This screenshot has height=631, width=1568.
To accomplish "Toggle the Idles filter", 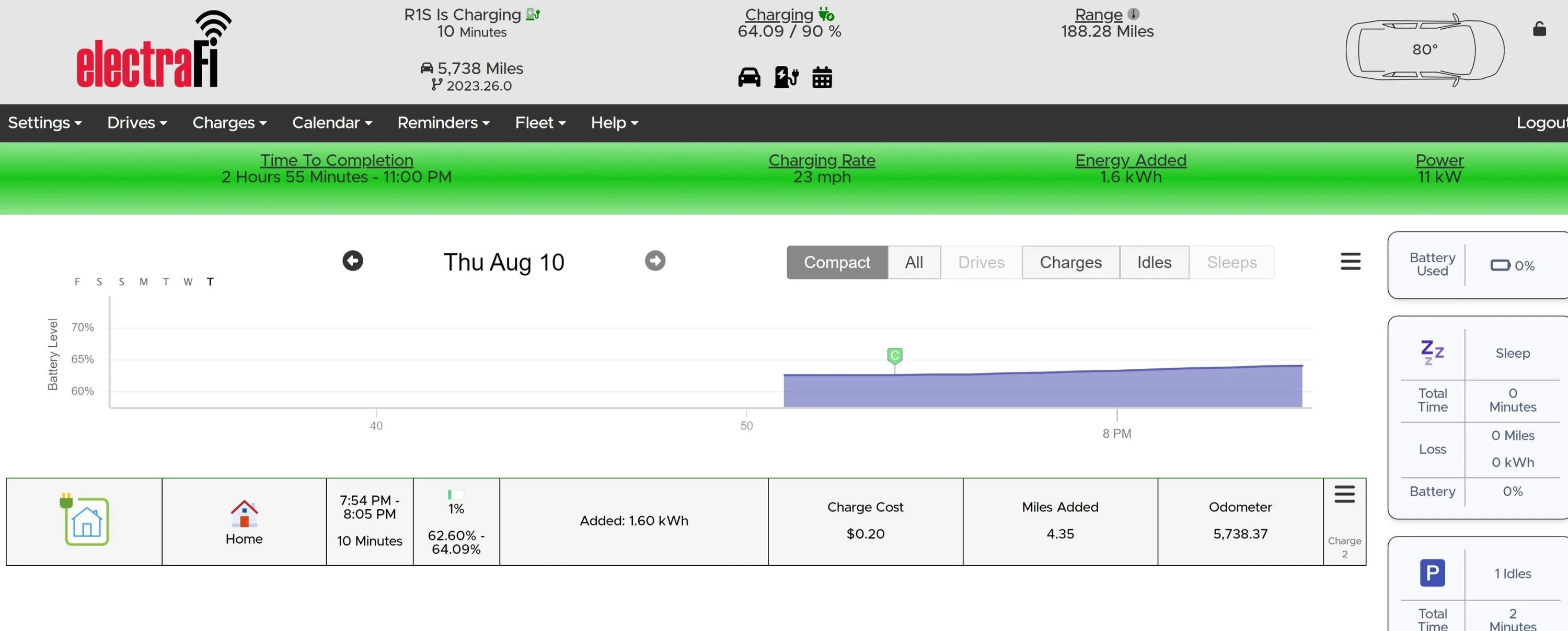I will [1154, 262].
